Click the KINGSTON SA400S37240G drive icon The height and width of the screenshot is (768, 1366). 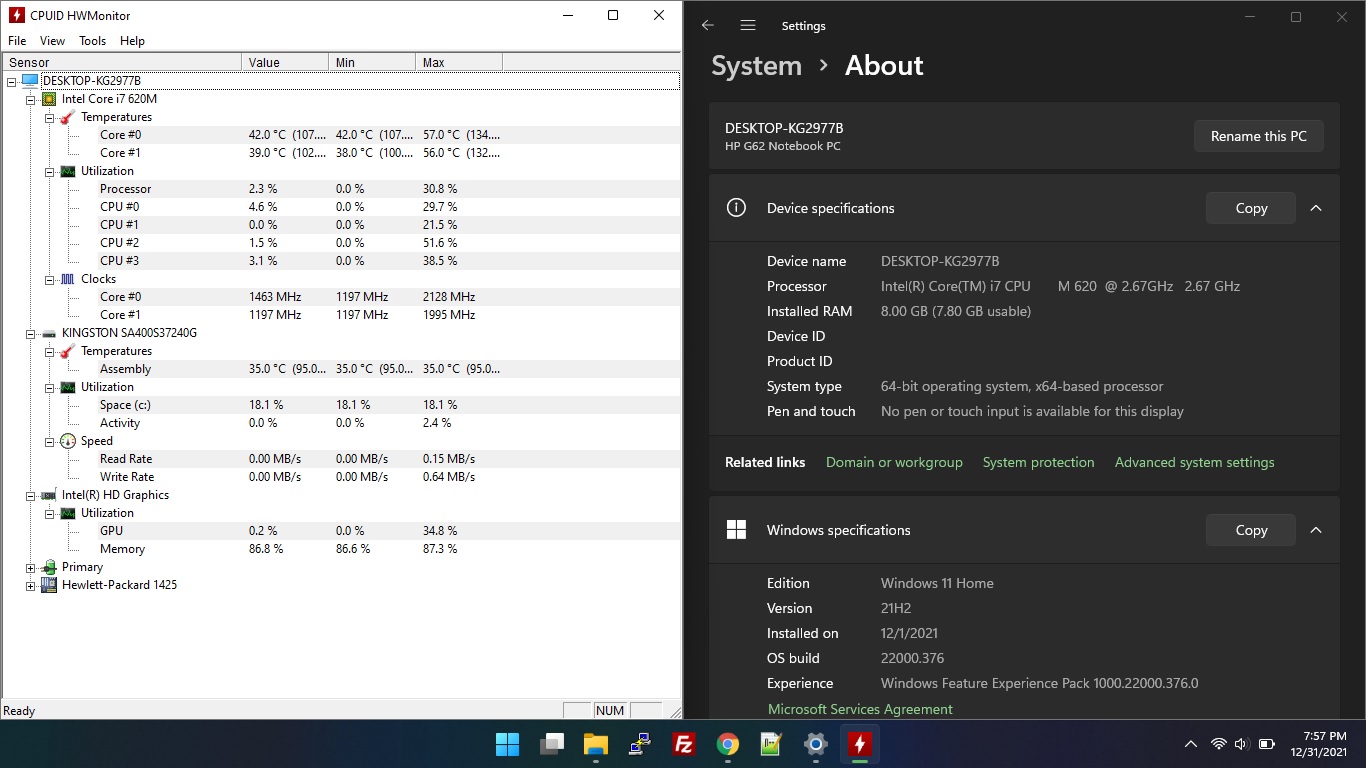[49, 333]
